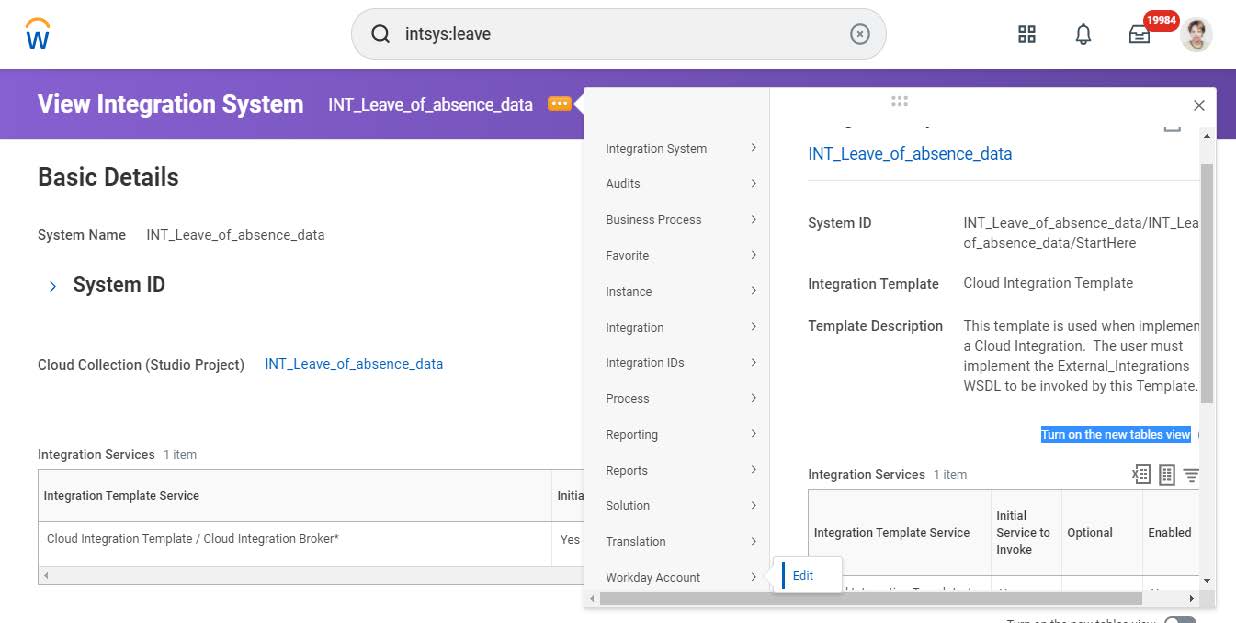Screen dimensions: 1236x623
Task: Clear the search field with the X icon
Action: pos(860,34)
